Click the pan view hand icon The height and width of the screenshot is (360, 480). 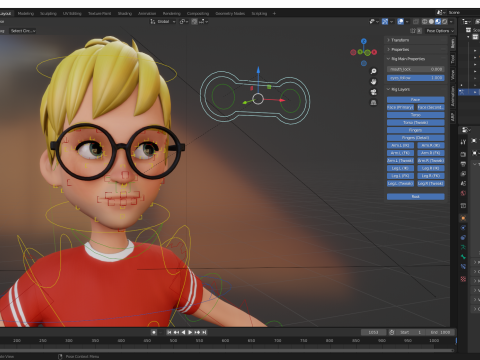point(374,82)
